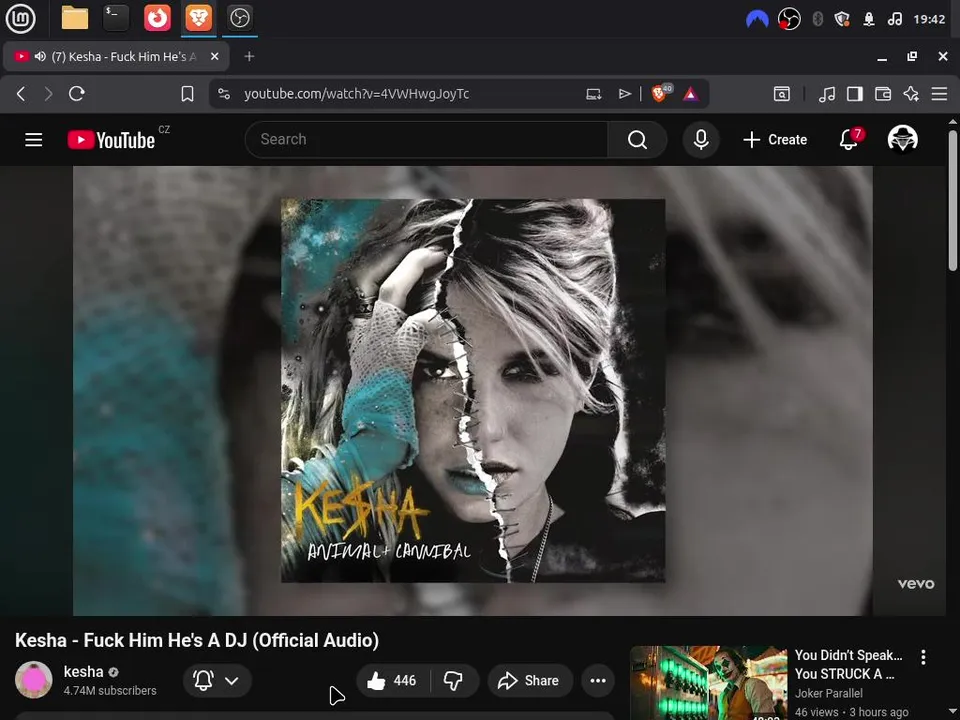The image size is (960, 720).
Task: Like the video with 446 likes
Action: (392, 680)
